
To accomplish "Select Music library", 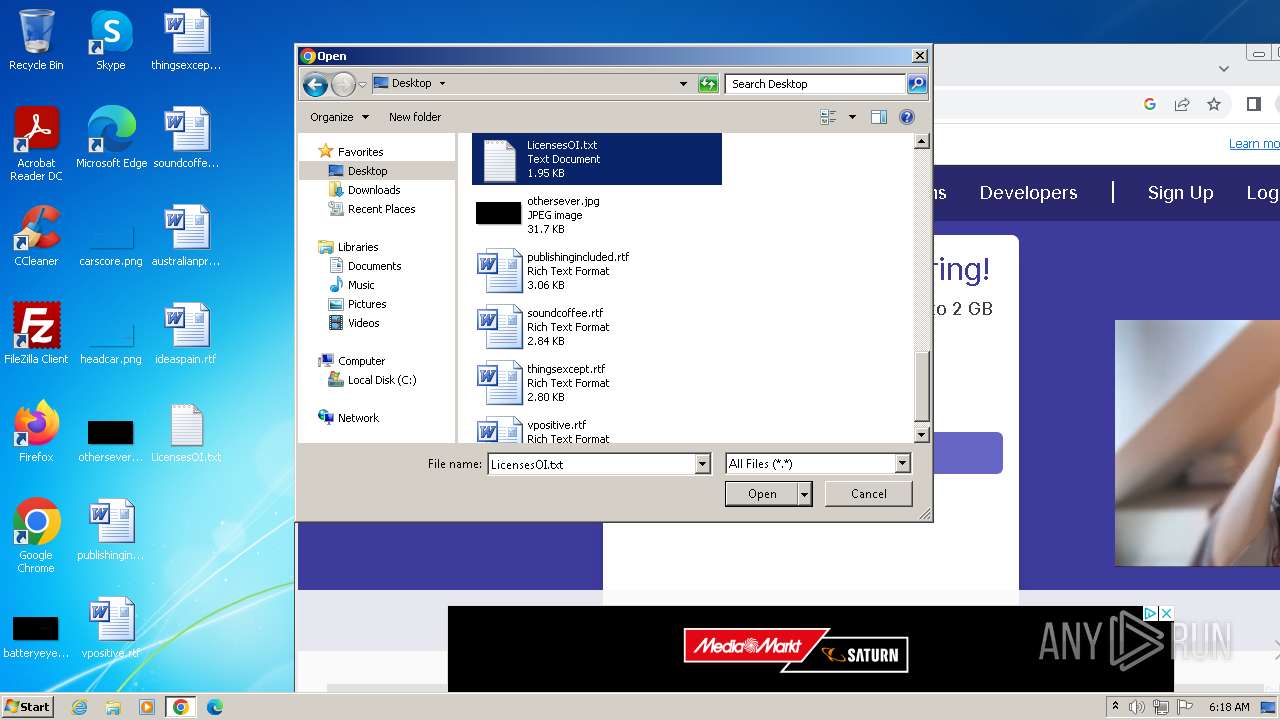I will pyautogui.click(x=361, y=285).
